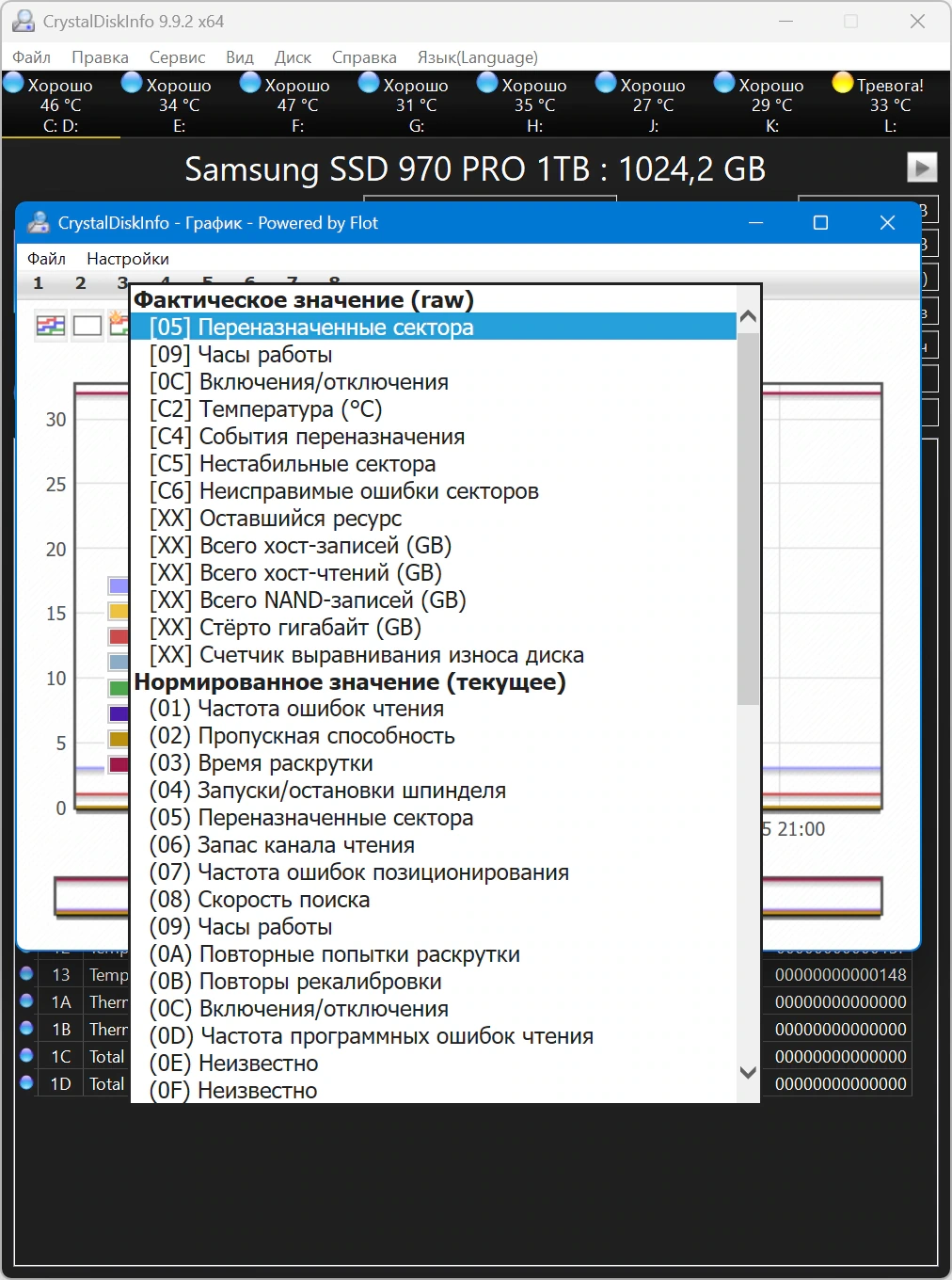The width and height of the screenshot is (952, 1280).
Task: Choose [XX] Счетчик выравнивания износа диска
Action: tap(434, 654)
